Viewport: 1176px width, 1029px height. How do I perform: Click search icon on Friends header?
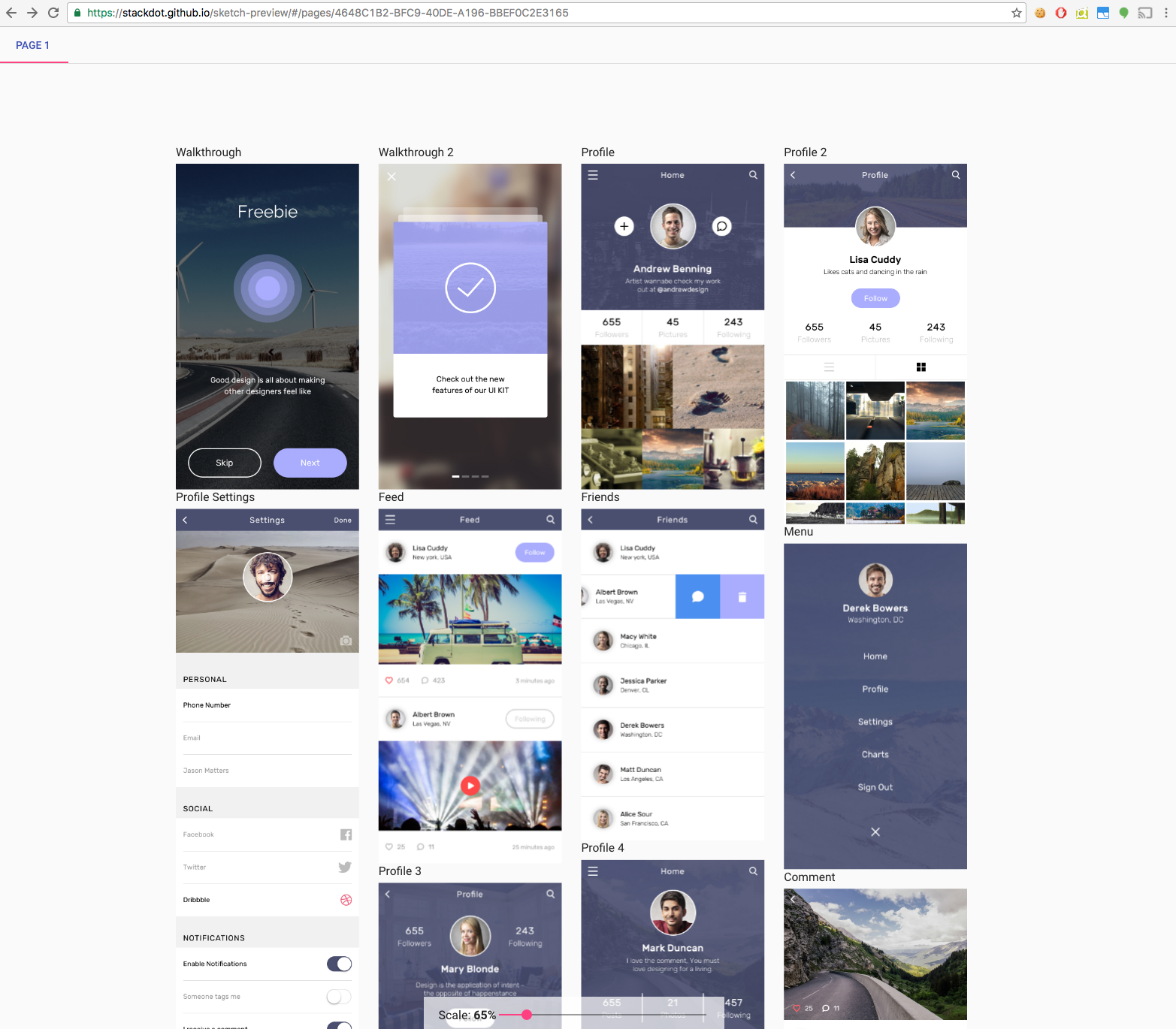(753, 520)
